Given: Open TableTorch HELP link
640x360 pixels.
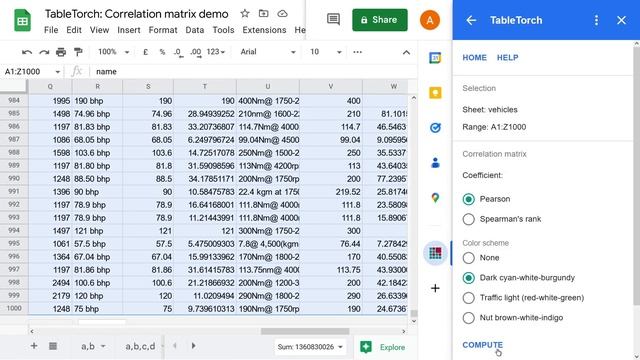Looking at the screenshot, I should [x=507, y=58].
